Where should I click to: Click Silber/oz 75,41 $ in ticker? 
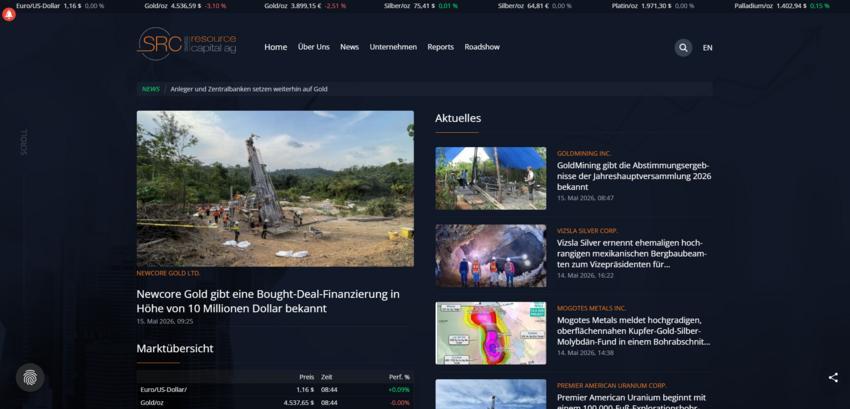[x=421, y=6]
